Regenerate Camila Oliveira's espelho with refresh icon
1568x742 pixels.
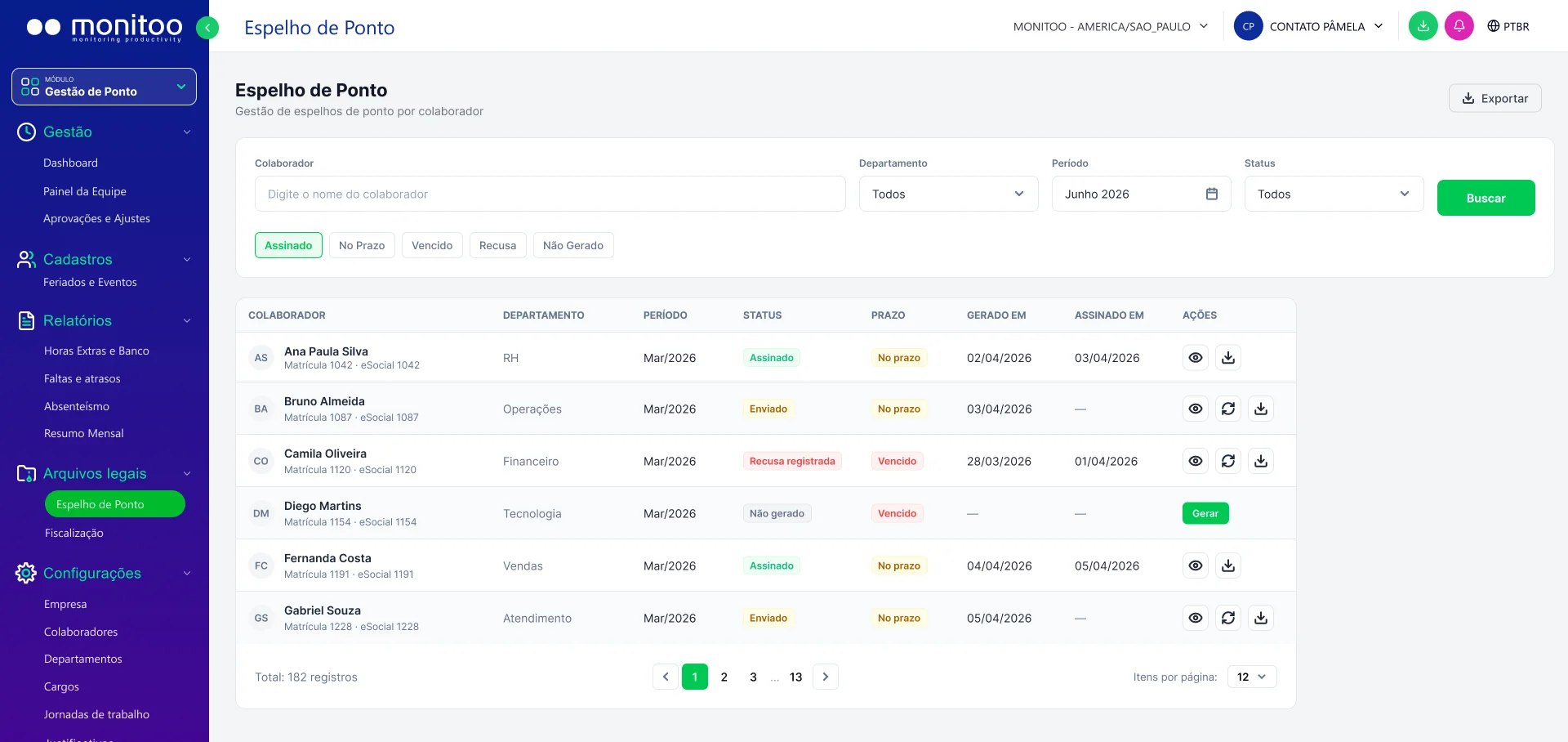[x=1228, y=461]
